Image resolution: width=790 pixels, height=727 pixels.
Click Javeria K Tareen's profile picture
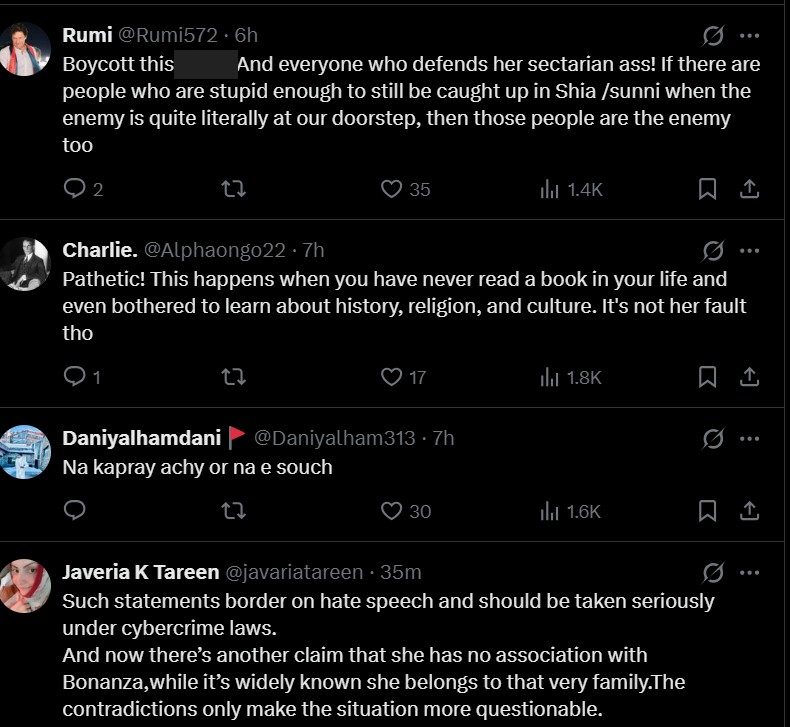point(25,586)
